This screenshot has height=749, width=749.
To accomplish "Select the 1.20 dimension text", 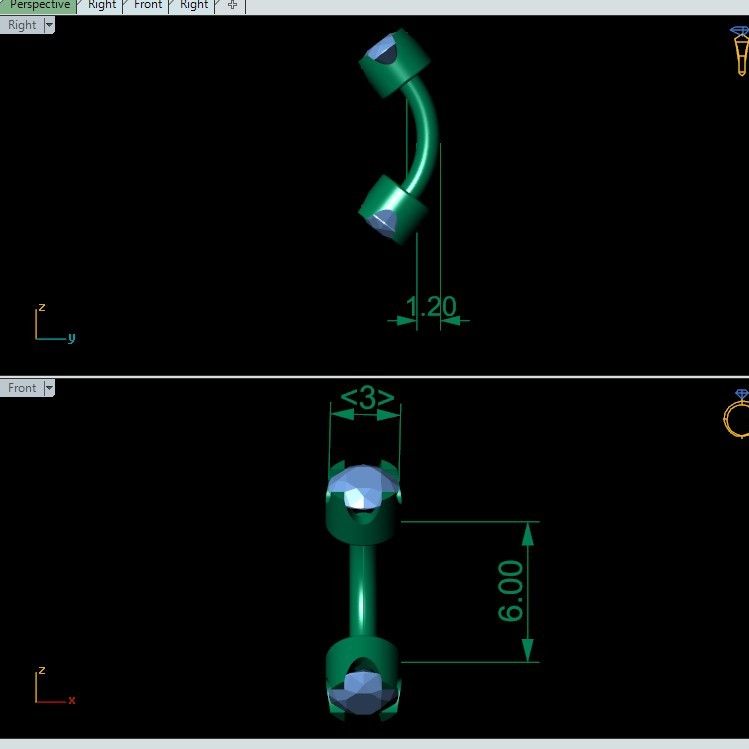I will tap(431, 307).
